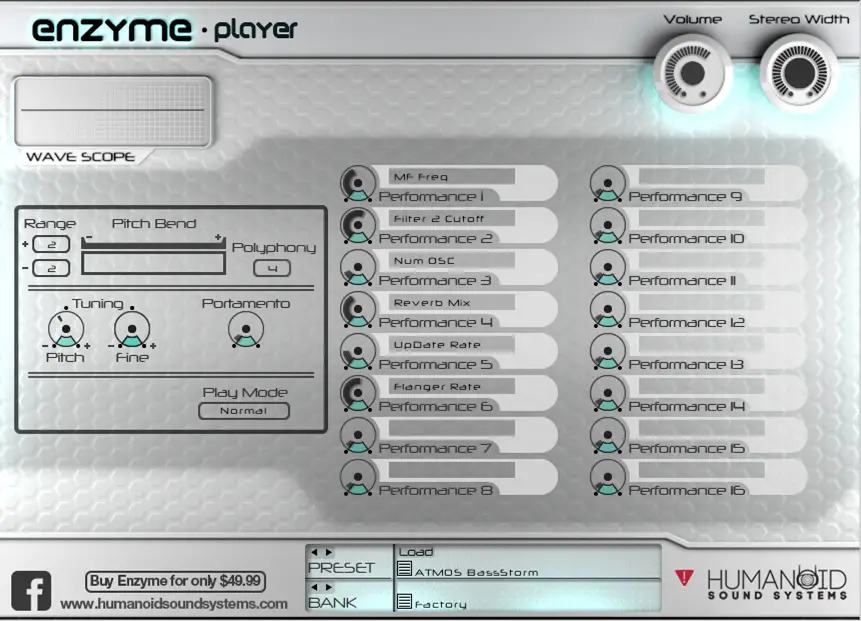Open preset list icon beside ATMOS BassStorm
Screen dimensions: 861x621
404,569
